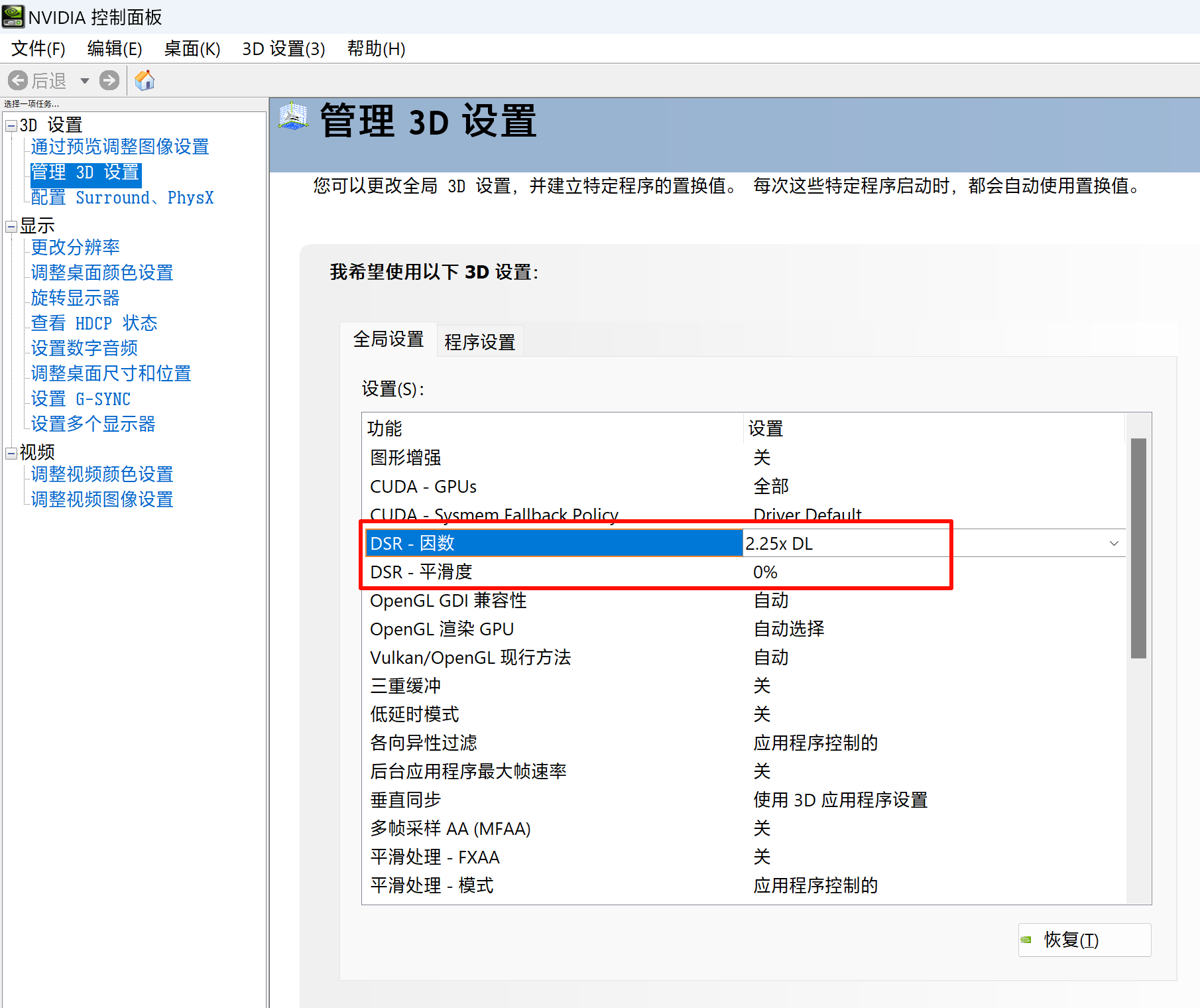Open the 桌面(K) menu

192,48
